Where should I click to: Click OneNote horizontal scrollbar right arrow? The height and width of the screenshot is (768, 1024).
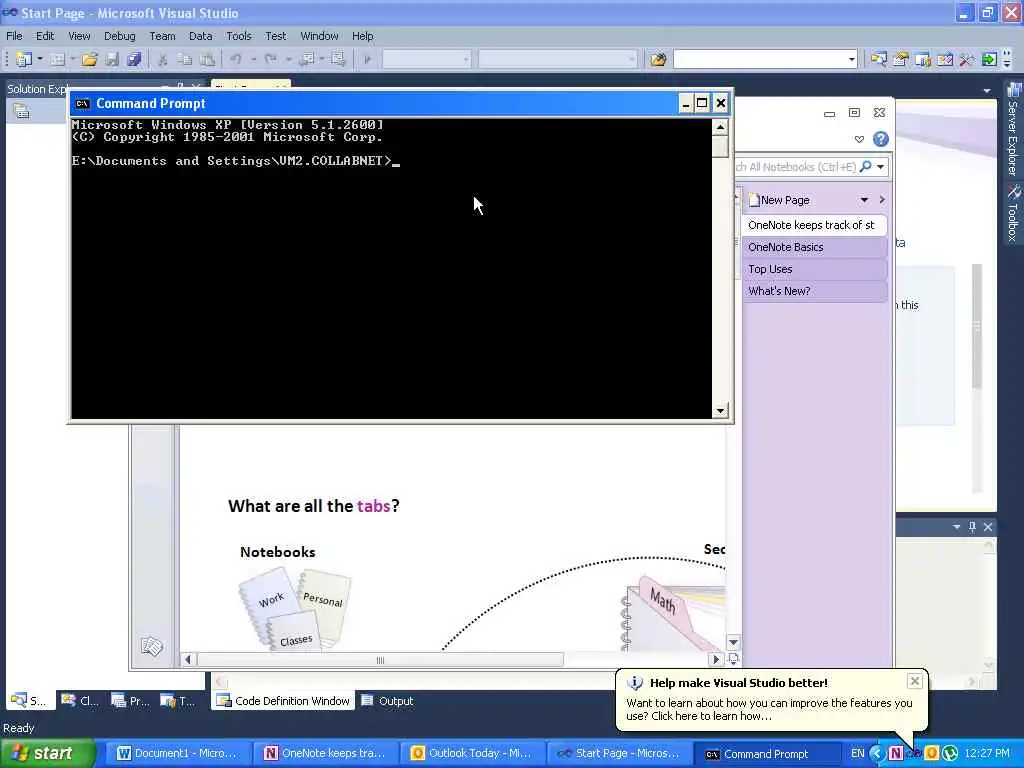(716, 660)
